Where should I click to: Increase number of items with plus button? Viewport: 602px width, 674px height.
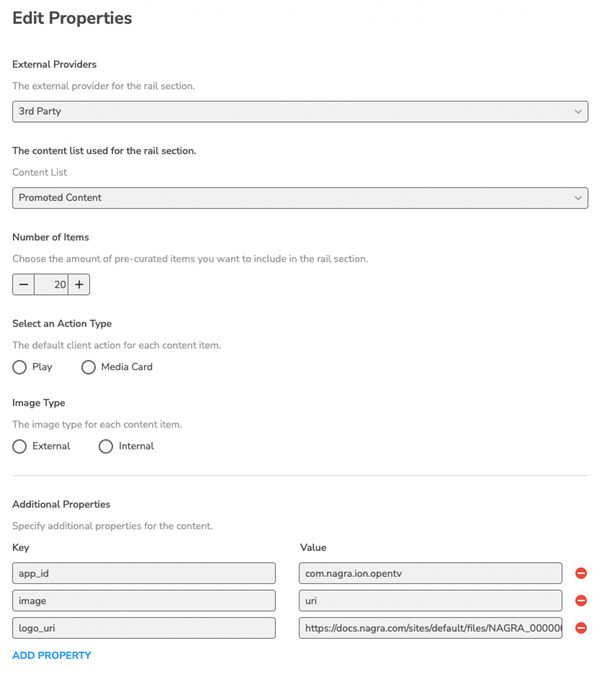[x=79, y=285]
